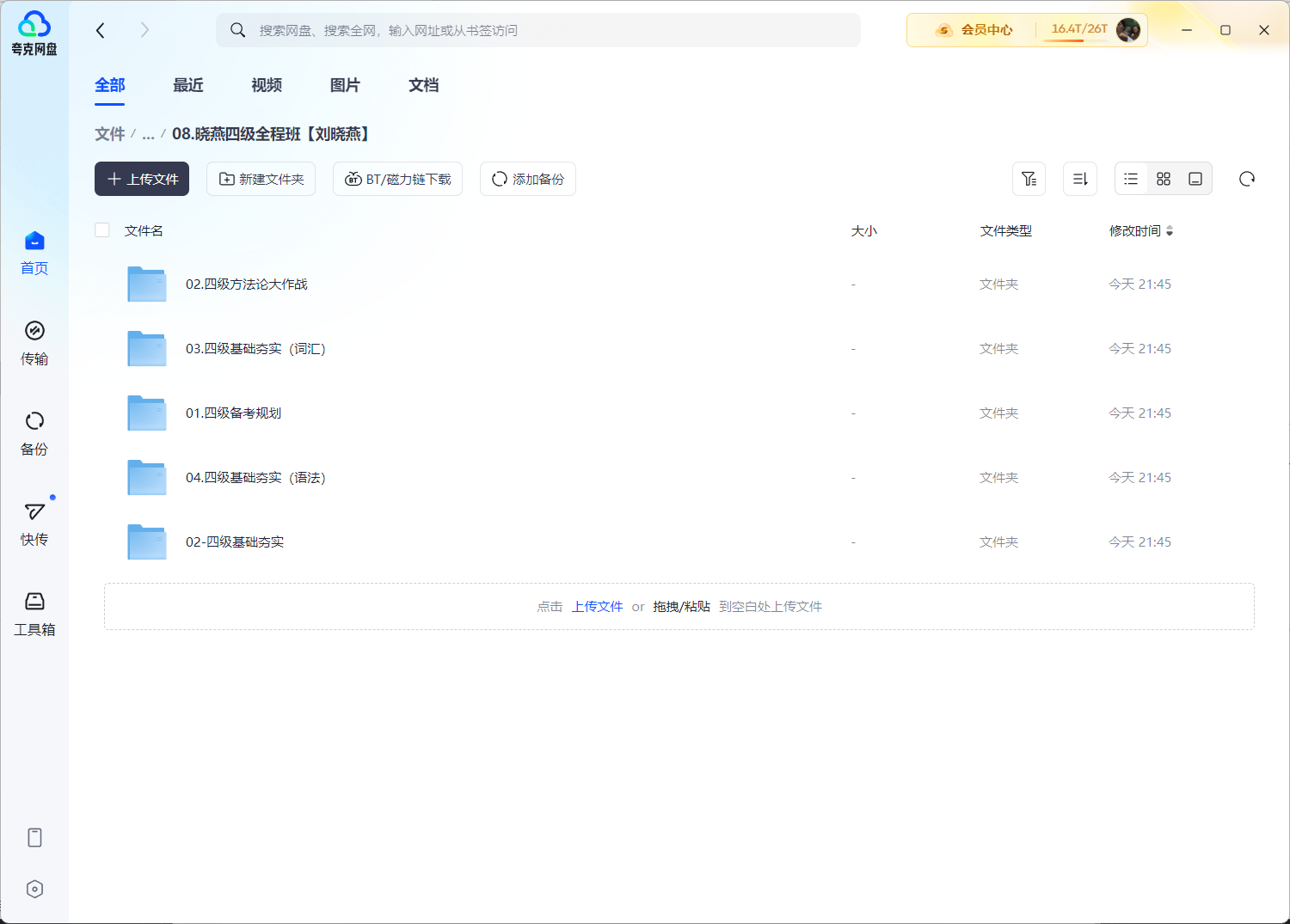The width and height of the screenshot is (1290, 924).
Task: Open folder name 02-四级基础夯实
Action: click(235, 542)
